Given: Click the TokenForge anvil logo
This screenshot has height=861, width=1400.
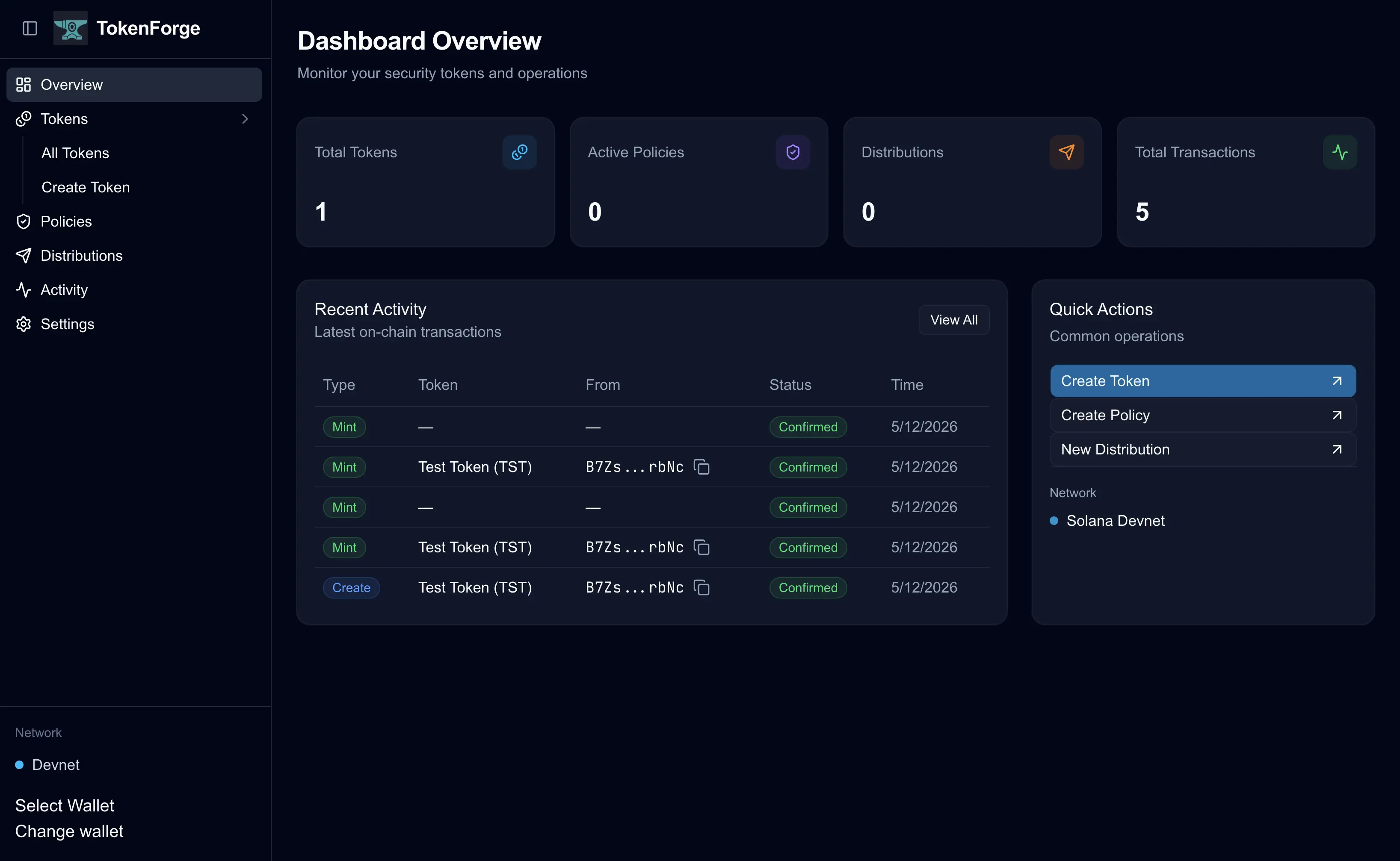Looking at the screenshot, I should 71,28.
